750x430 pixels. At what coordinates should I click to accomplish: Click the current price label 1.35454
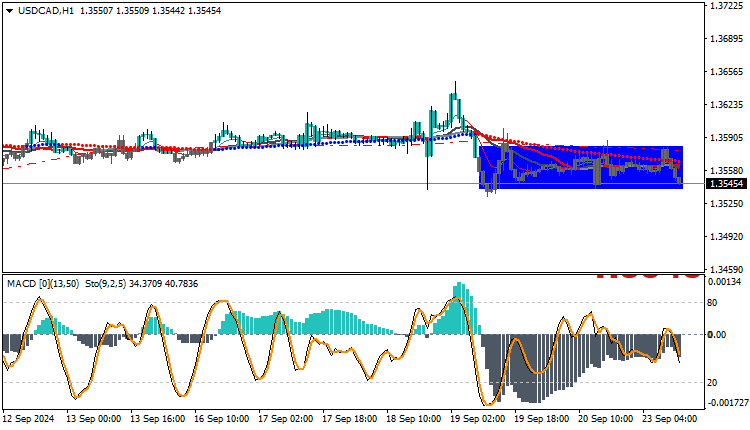tap(727, 184)
